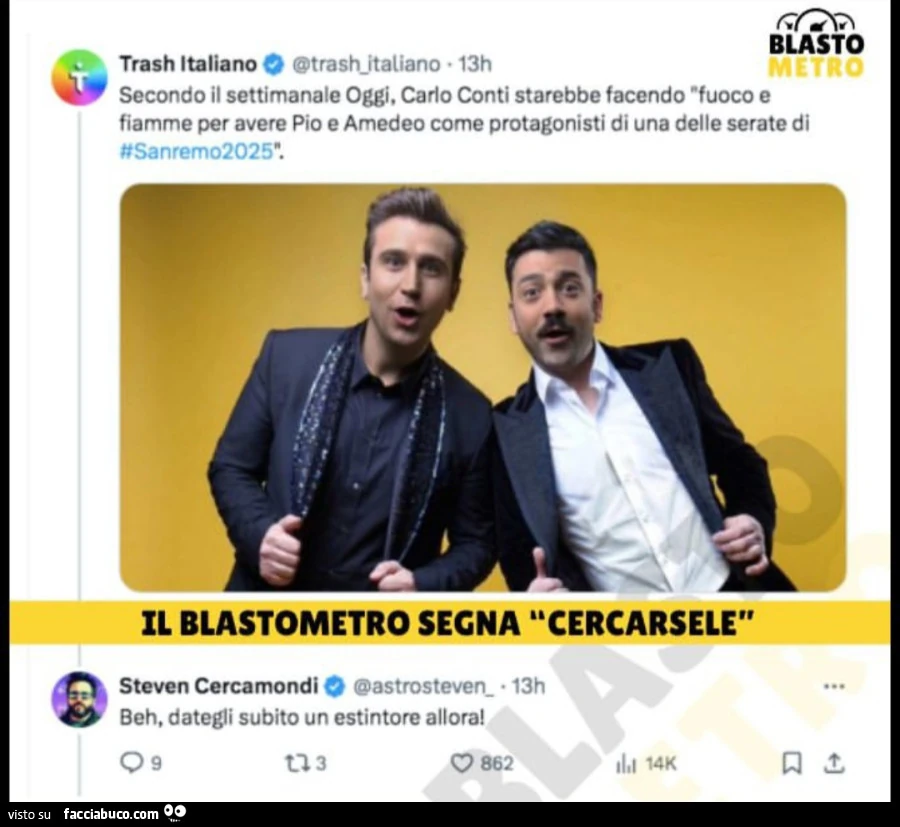
Task: Open Trash Italiano's rainbow profile avatar
Action: [80, 77]
